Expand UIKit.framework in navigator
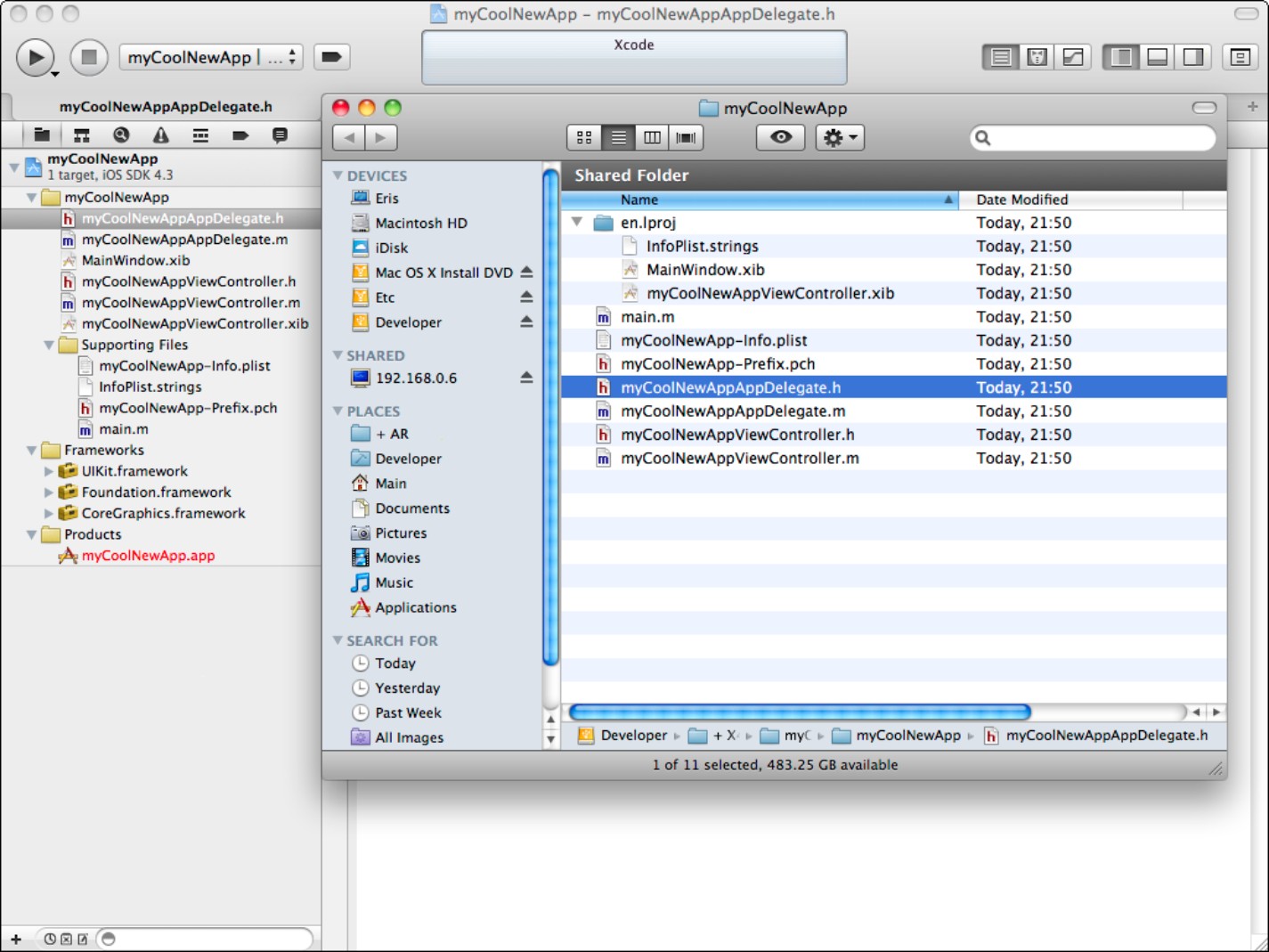 pos(49,471)
